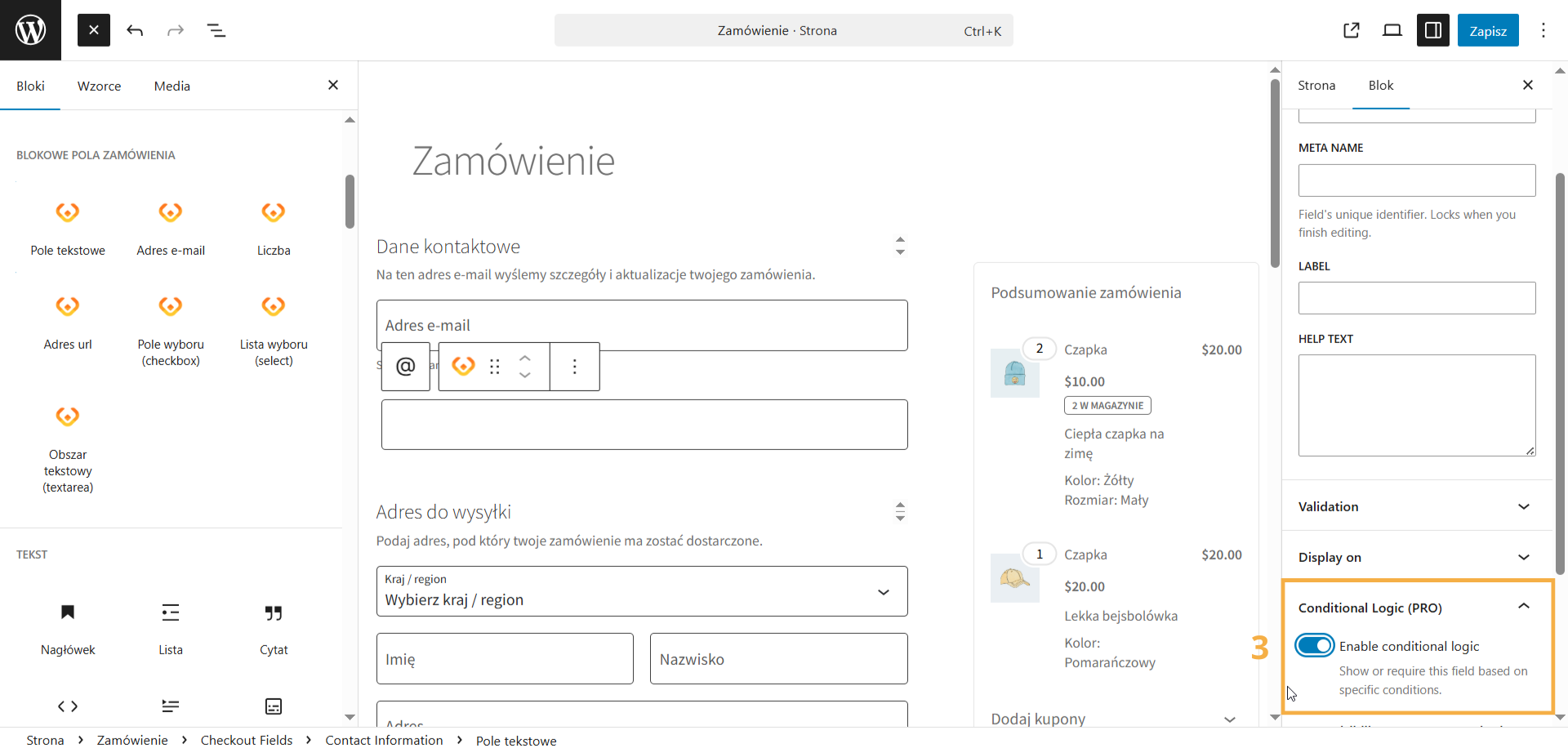This screenshot has height=753, width=1568.
Task: Turn off the Enable conditional logic toggle
Action: coord(1315,645)
